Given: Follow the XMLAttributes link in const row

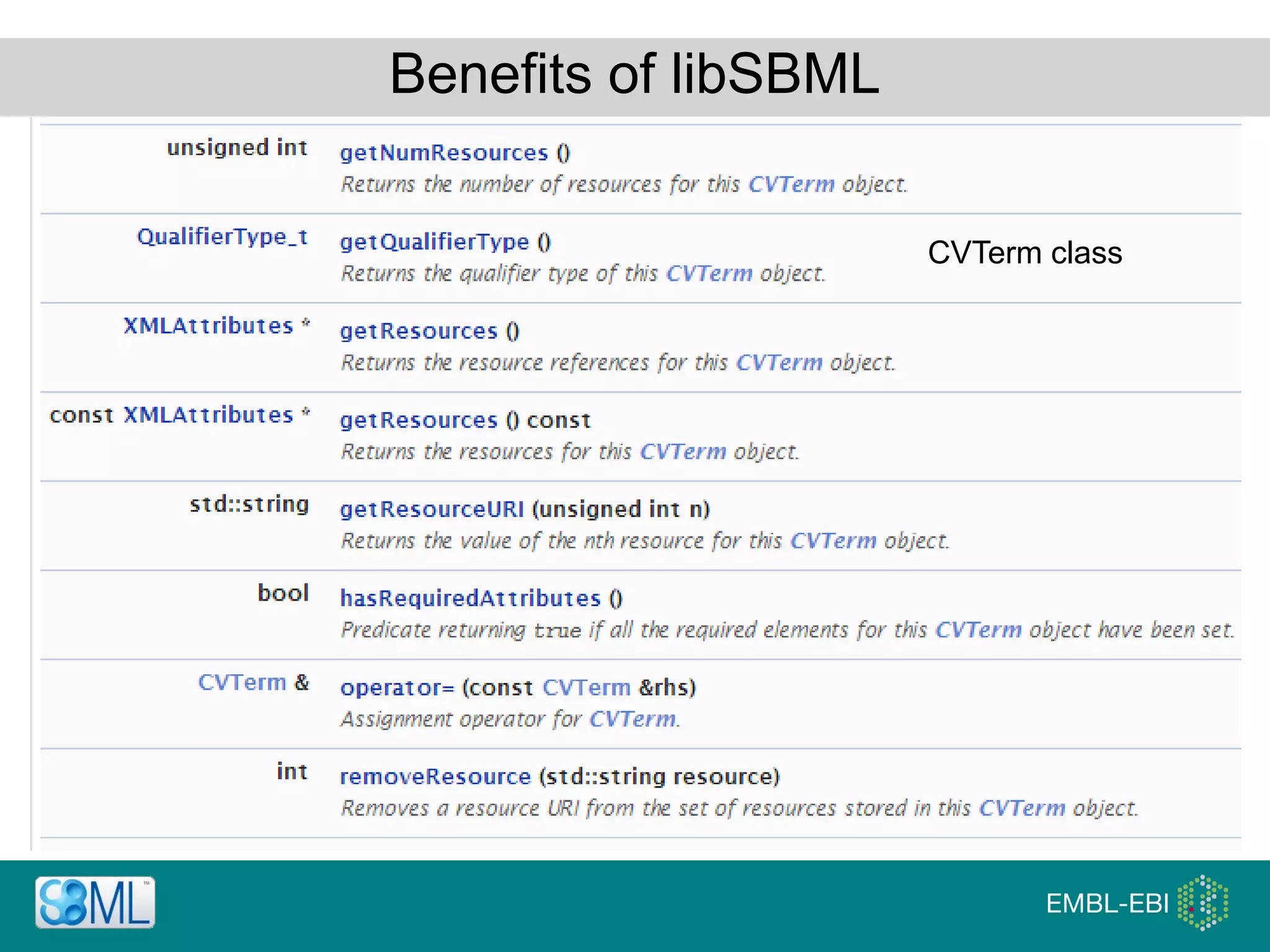Looking at the screenshot, I should [208, 415].
